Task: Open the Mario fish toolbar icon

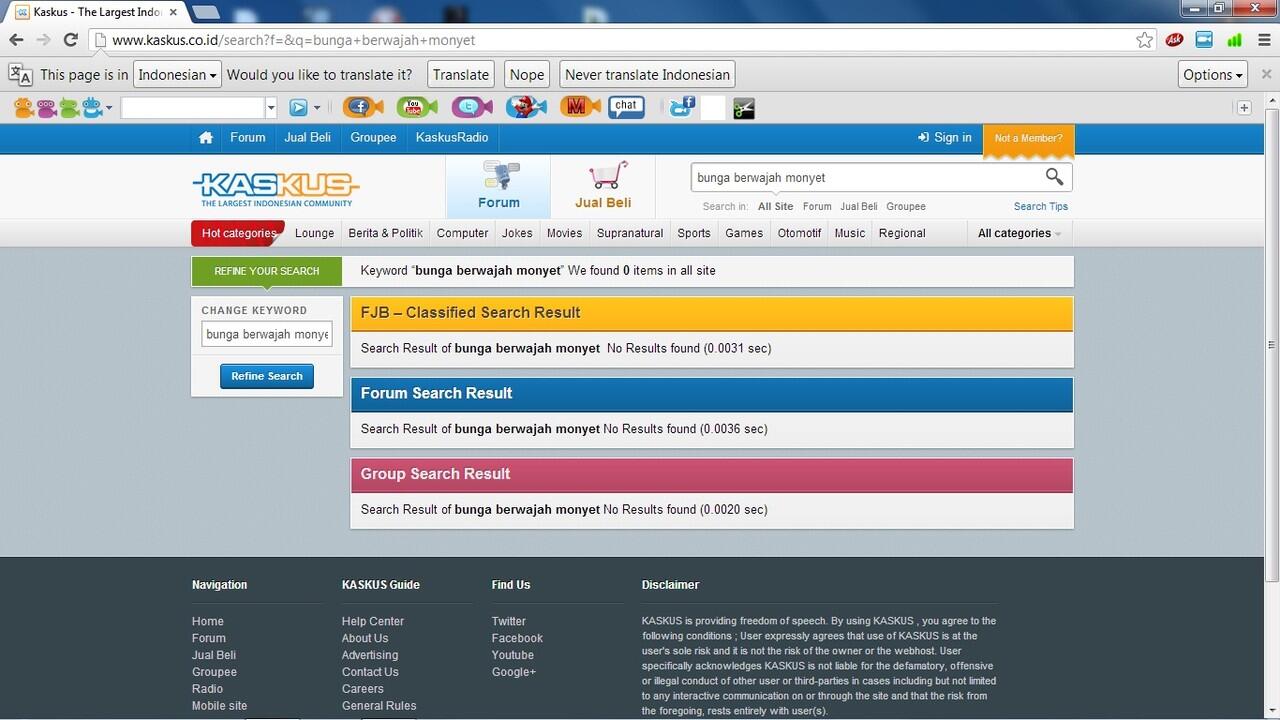Action: pyautogui.click(x=525, y=107)
